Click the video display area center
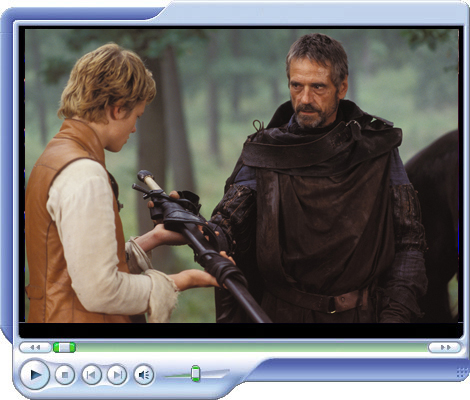This screenshot has height=400, width=470. point(242,176)
